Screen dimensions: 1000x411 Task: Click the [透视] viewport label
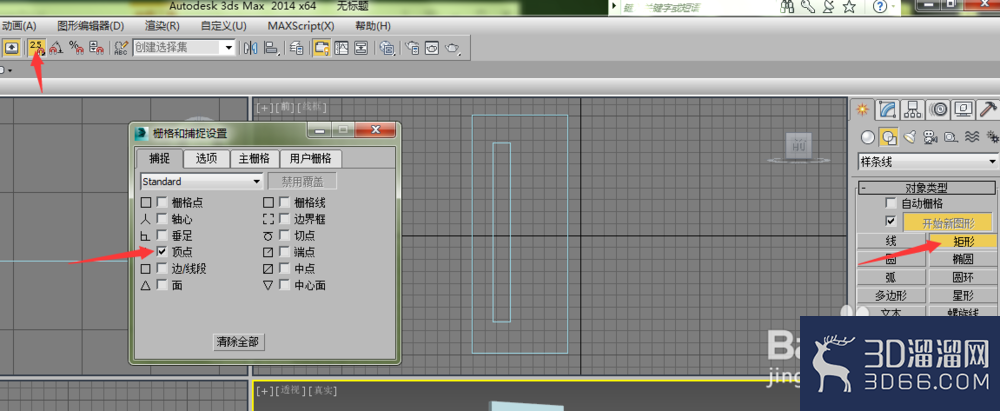point(290,391)
